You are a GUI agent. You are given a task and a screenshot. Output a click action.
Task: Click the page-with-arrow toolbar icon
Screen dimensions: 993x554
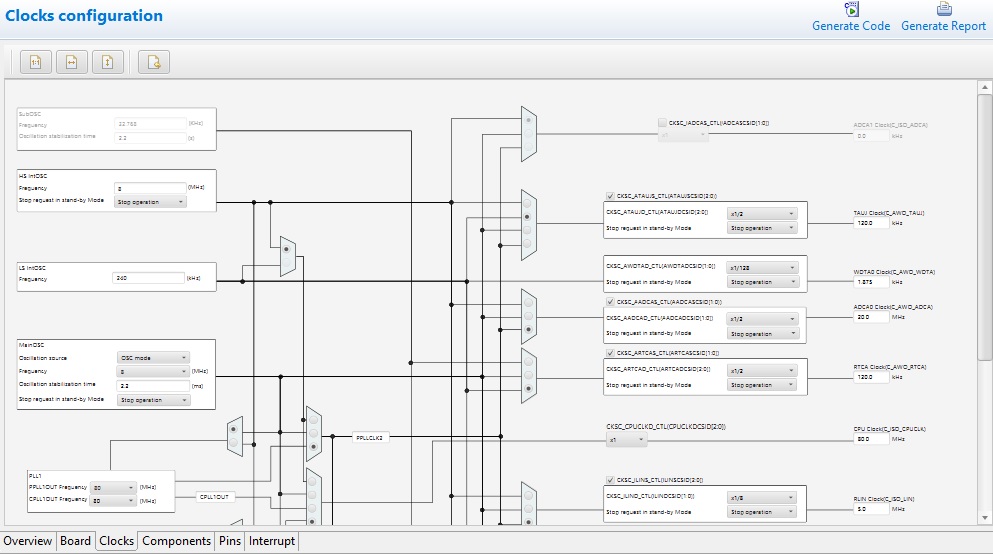pos(154,62)
